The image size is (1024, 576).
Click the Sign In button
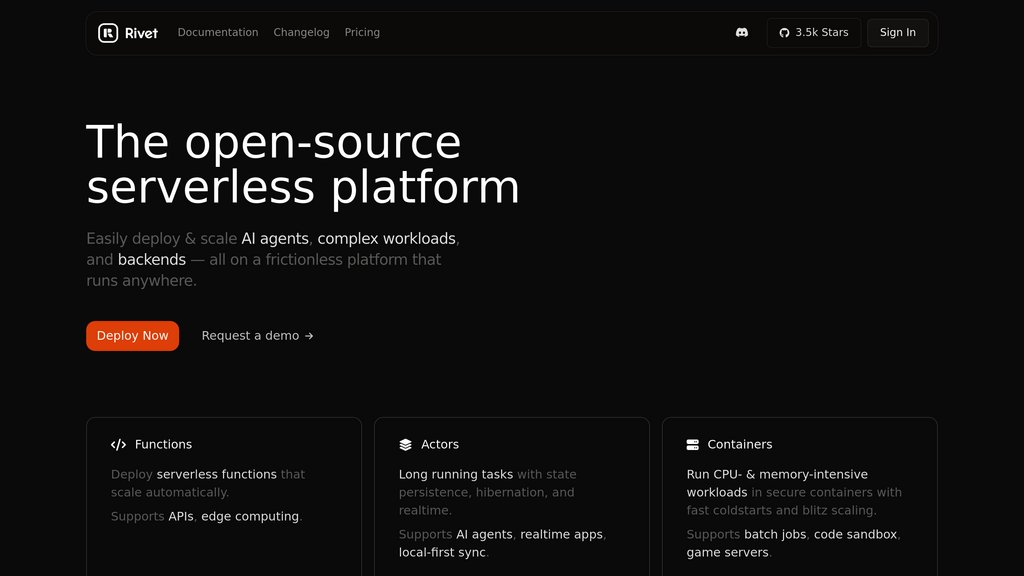898,33
